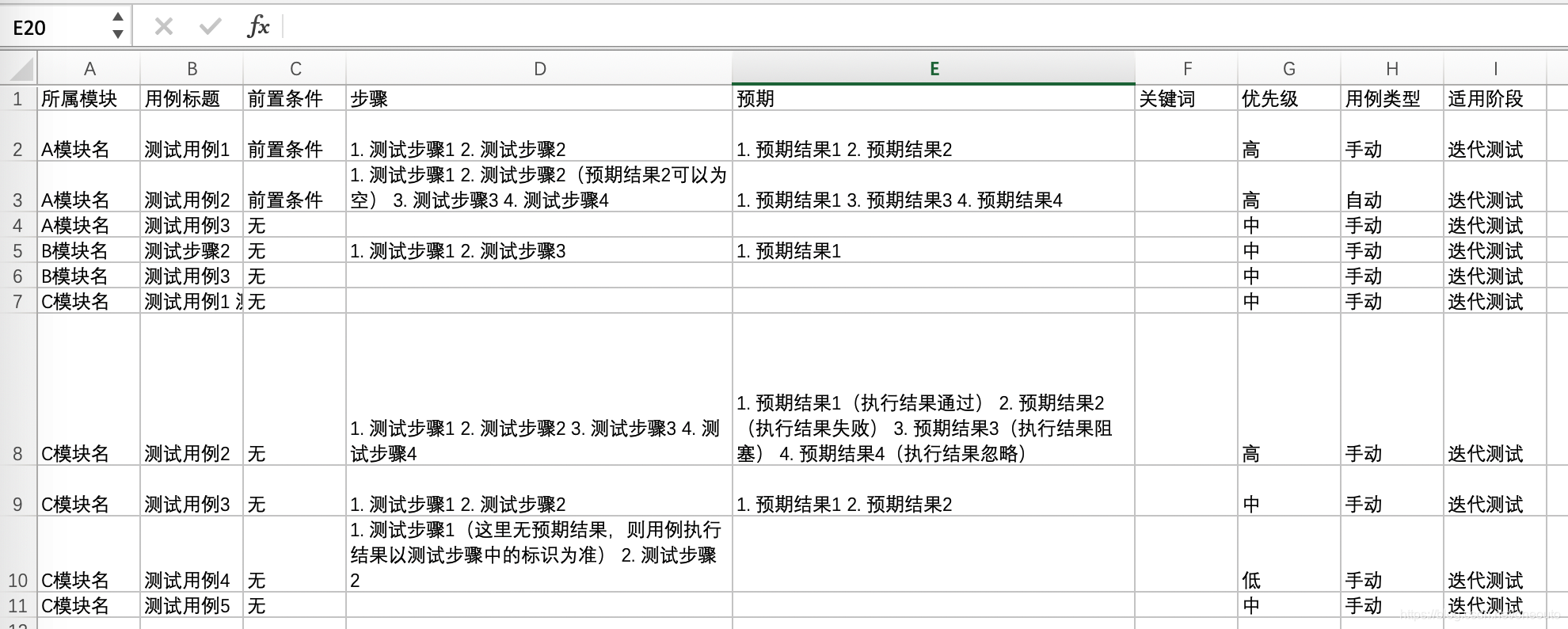Viewport: 1568px width, 629px height.
Task: Select row 8 header number
Action: point(18,390)
